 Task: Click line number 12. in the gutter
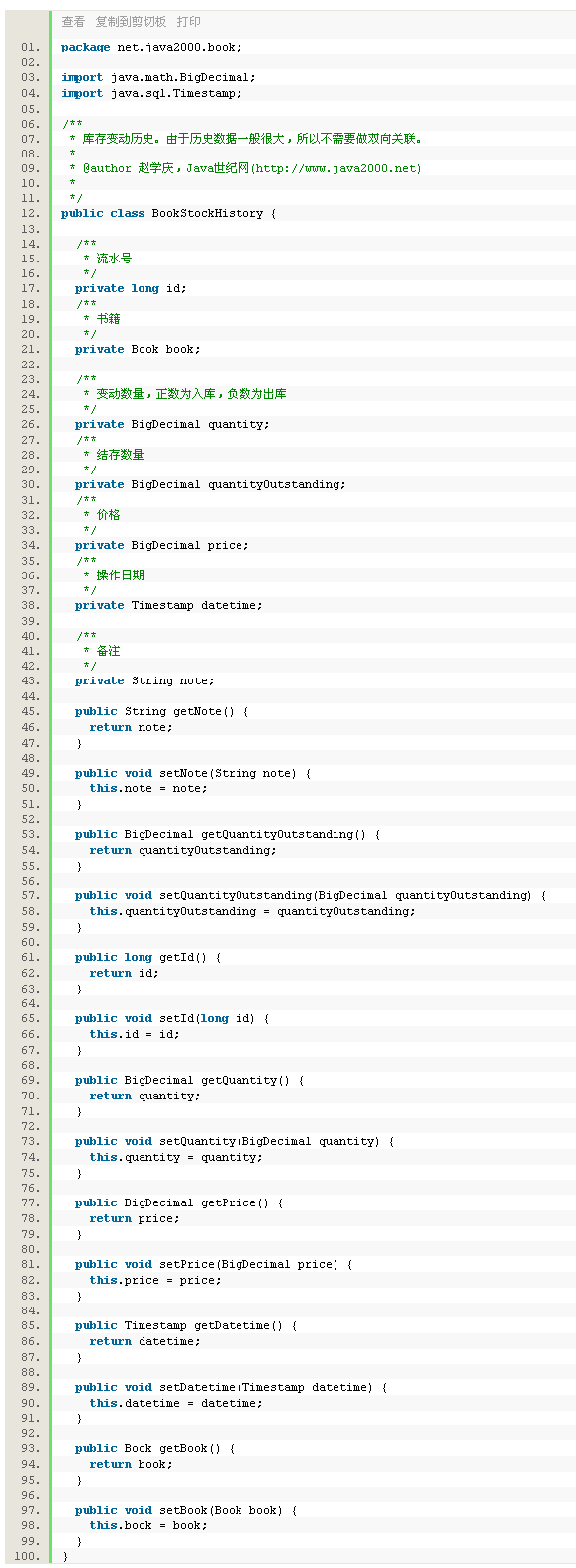click(x=31, y=213)
